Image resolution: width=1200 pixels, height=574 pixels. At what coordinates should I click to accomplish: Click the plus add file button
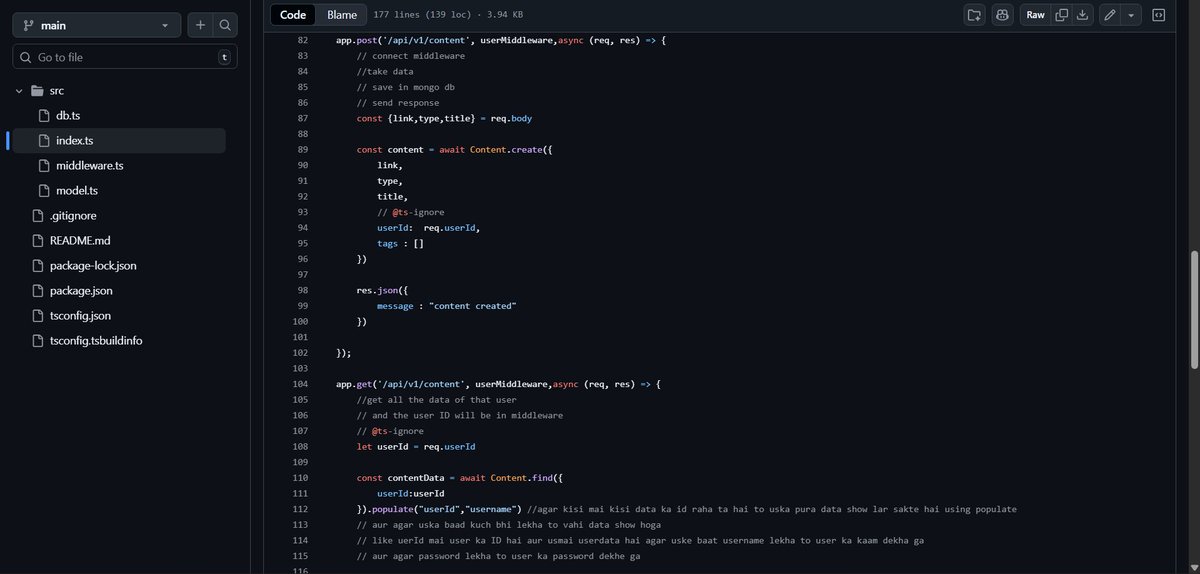click(x=200, y=25)
